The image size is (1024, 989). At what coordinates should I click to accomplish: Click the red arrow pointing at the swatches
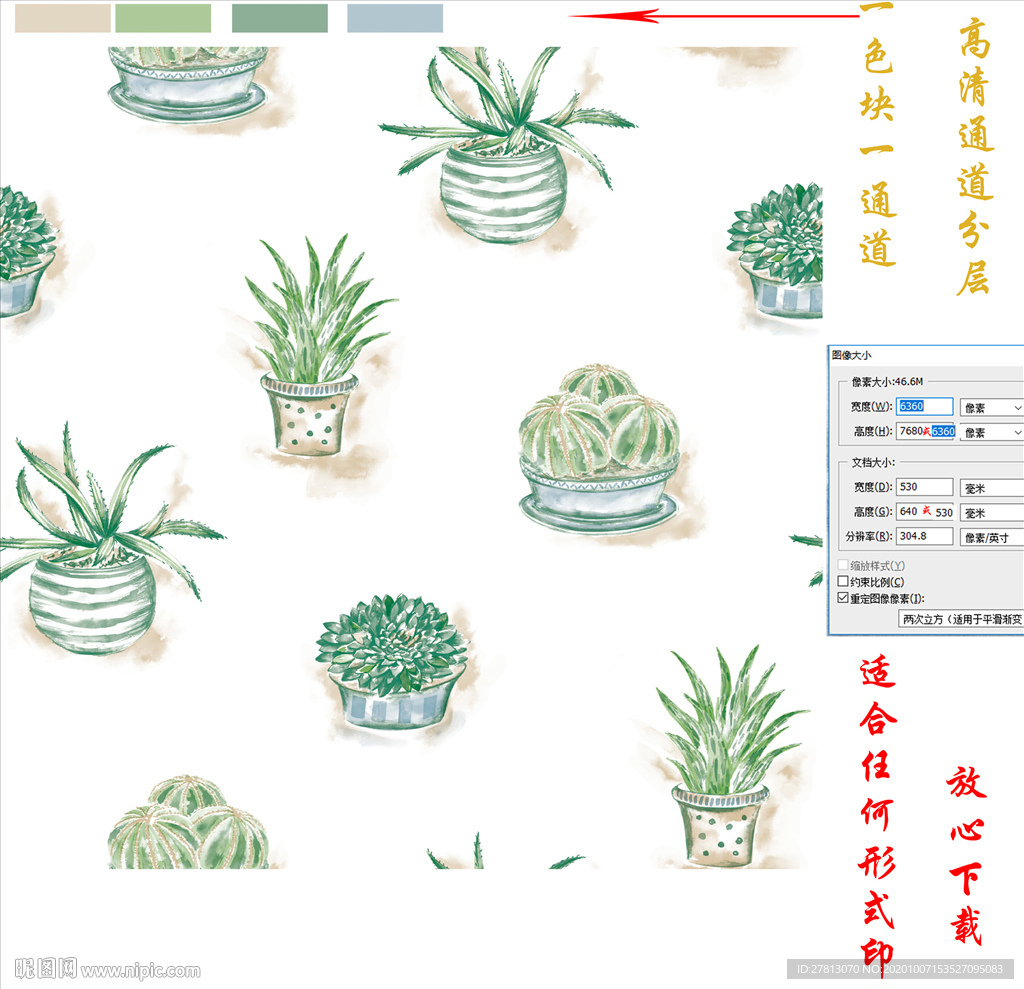[x=712, y=16]
